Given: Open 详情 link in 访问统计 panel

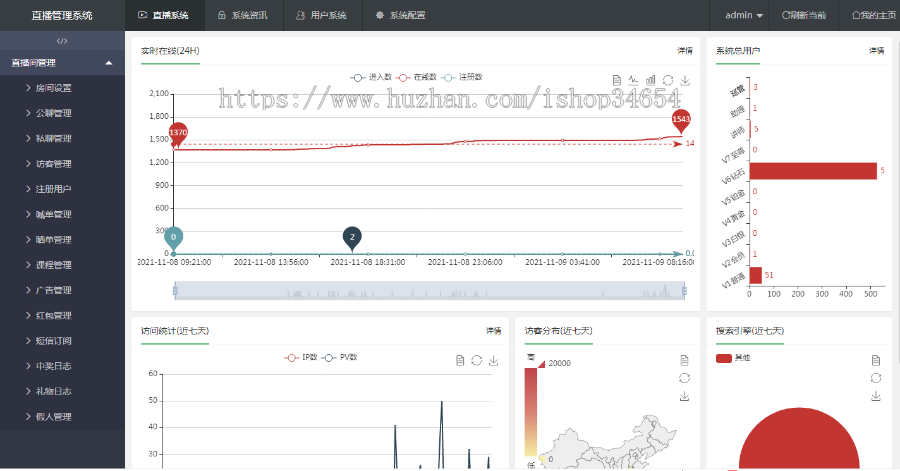Looking at the screenshot, I should tap(494, 330).
